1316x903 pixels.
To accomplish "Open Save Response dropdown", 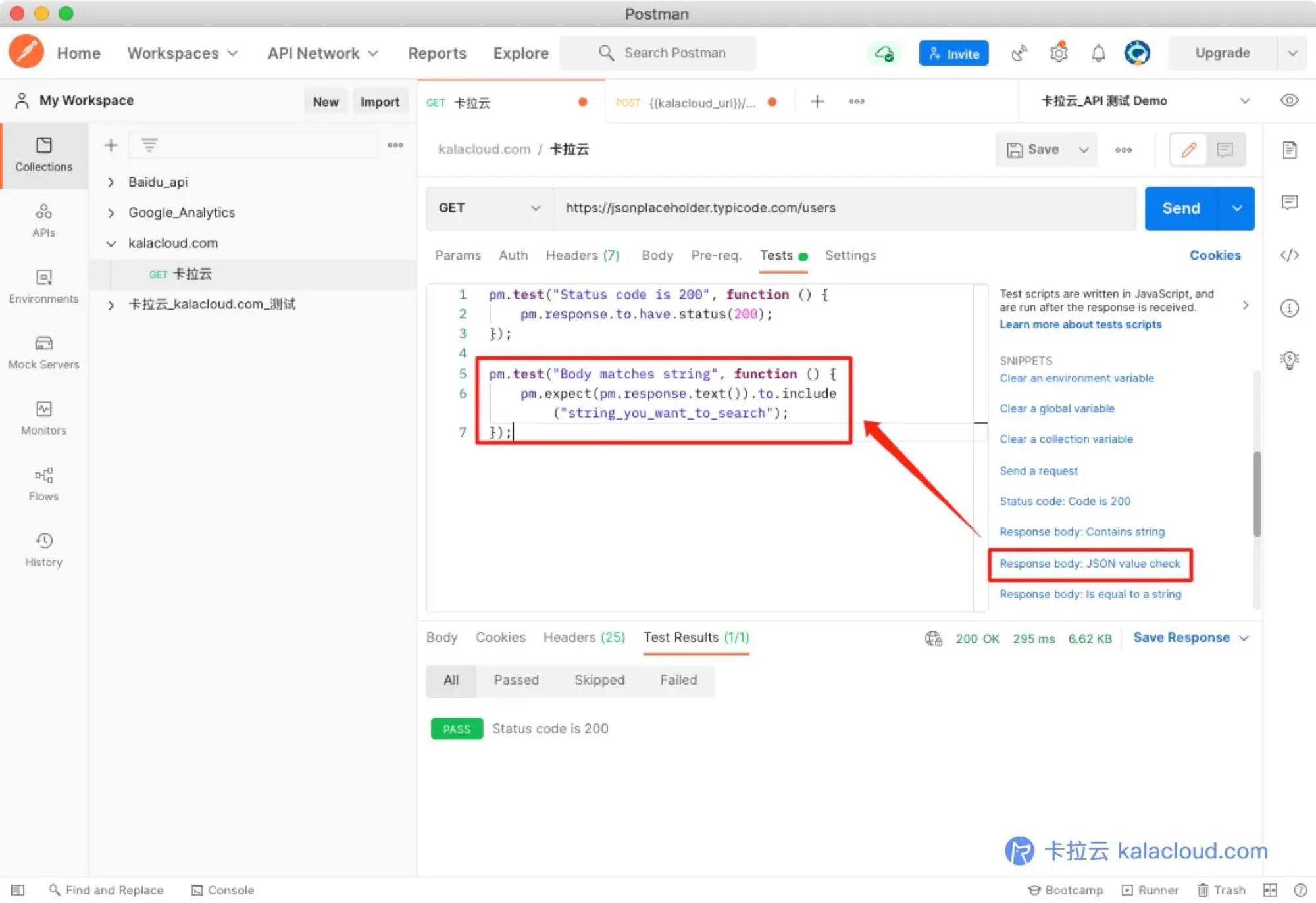I will point(1191,637).
